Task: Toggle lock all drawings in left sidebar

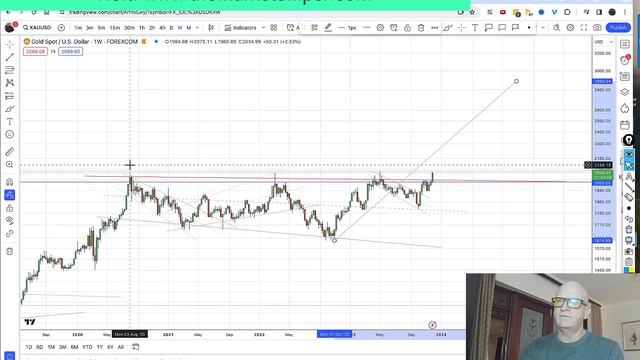Action: pyautogui.click(x=10, y=208)
